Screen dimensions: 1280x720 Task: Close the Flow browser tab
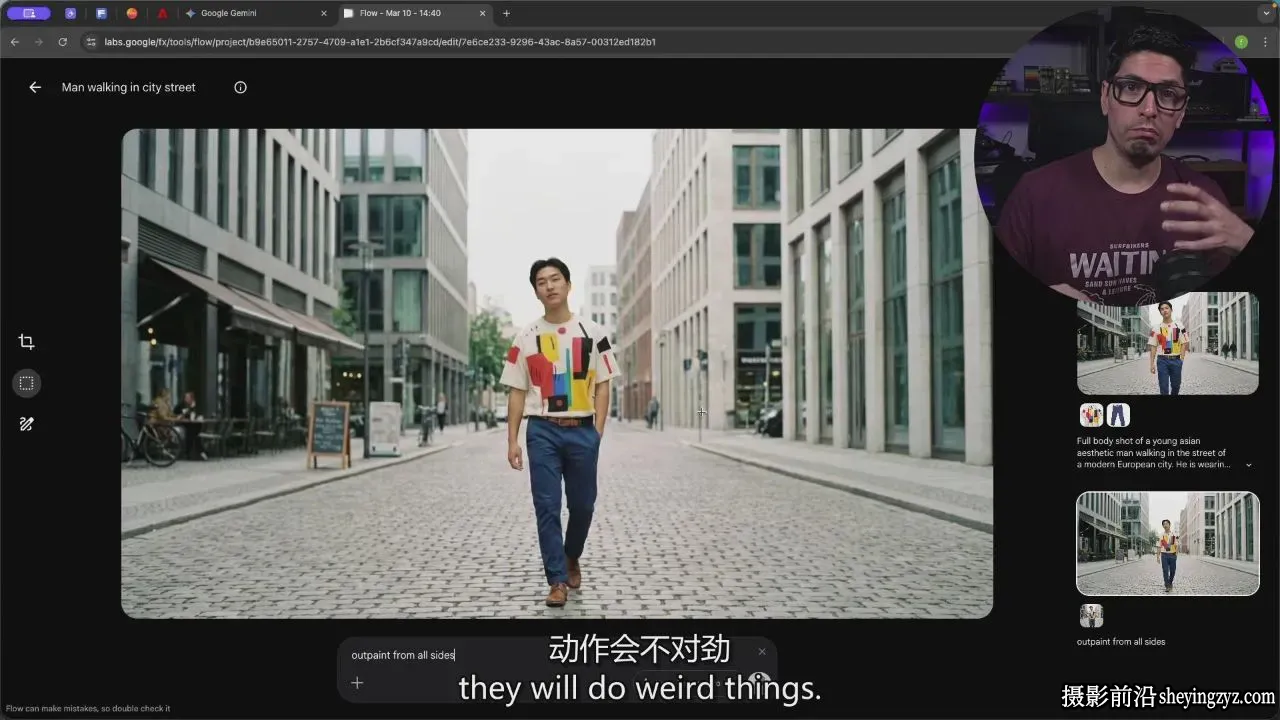483,13
